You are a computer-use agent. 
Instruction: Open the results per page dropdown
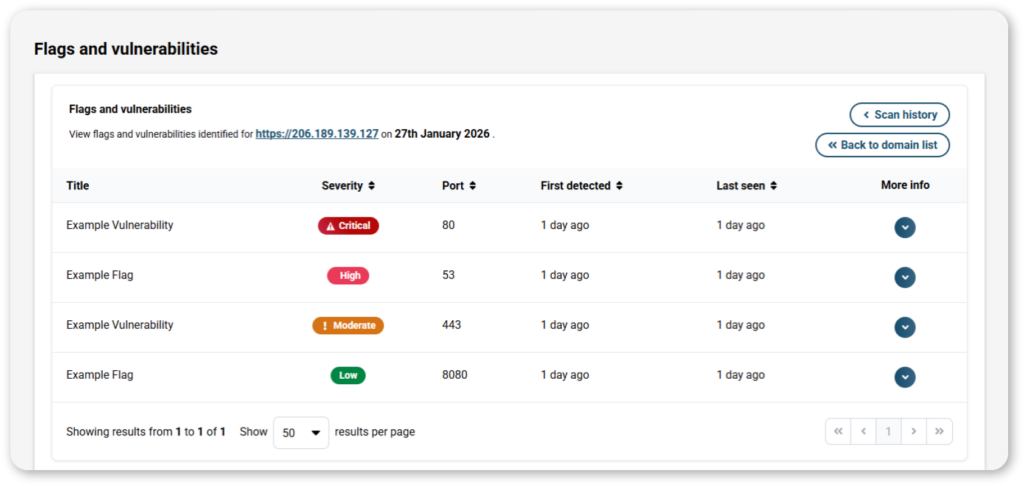tap(301, 433)
